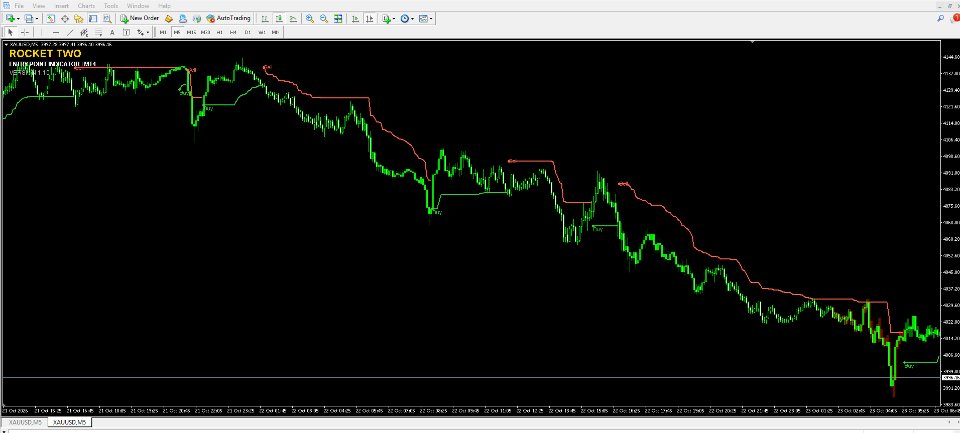Open the Profiles toolbar icon

coord(28,18)
